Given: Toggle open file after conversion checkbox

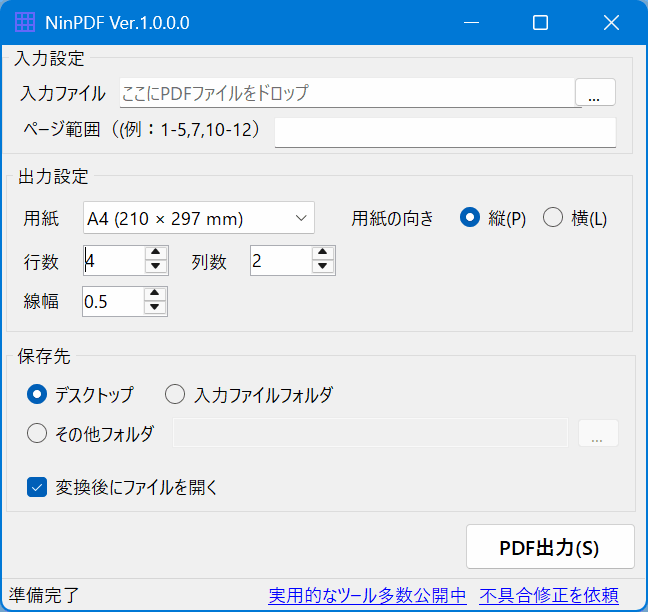Looking at the screenshot, I should pos(37,488).
